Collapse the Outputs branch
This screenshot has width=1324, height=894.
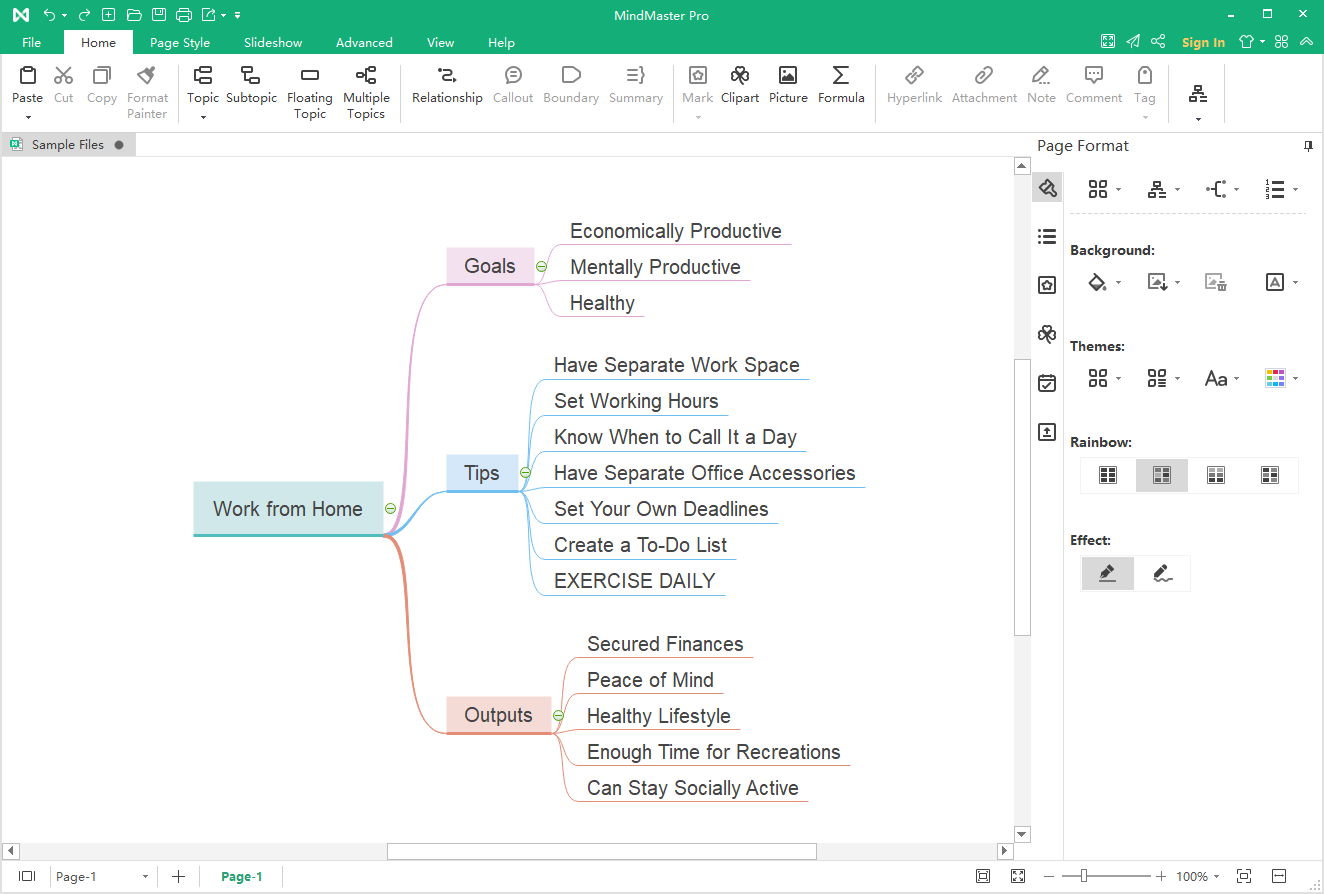[558, 716]
